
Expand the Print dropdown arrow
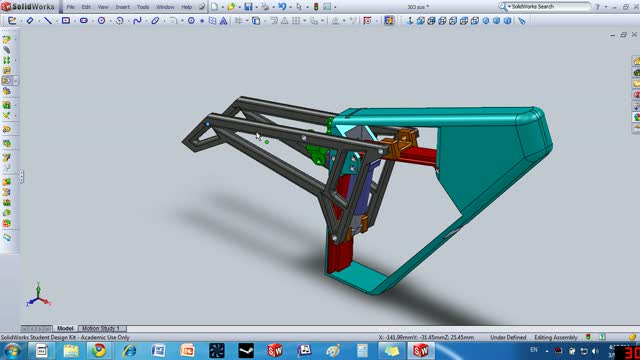coord(273,7)
